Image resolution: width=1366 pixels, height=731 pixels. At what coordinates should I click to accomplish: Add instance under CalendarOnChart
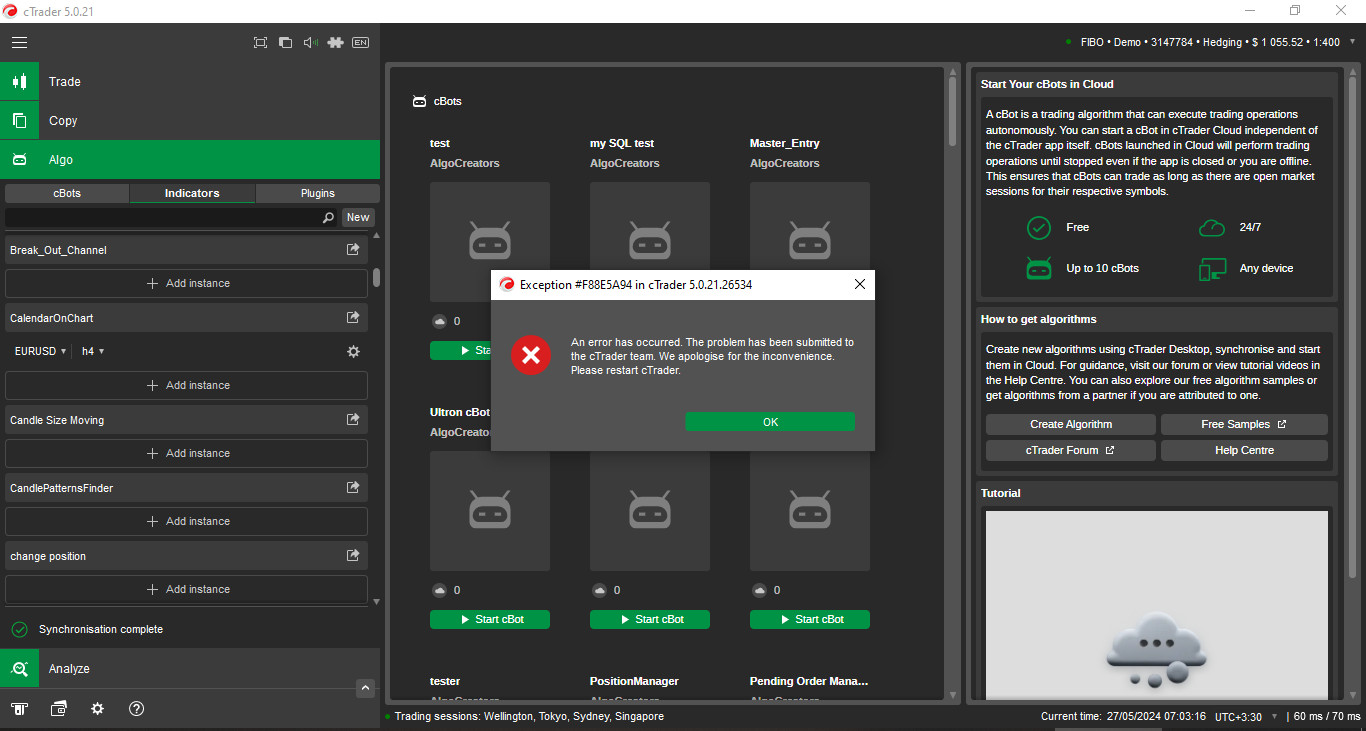187,385
